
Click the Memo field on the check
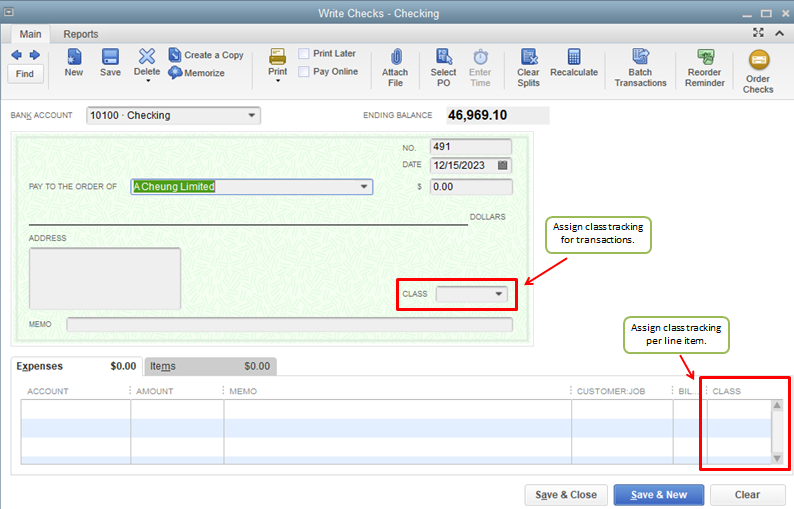tap(289, 325)
